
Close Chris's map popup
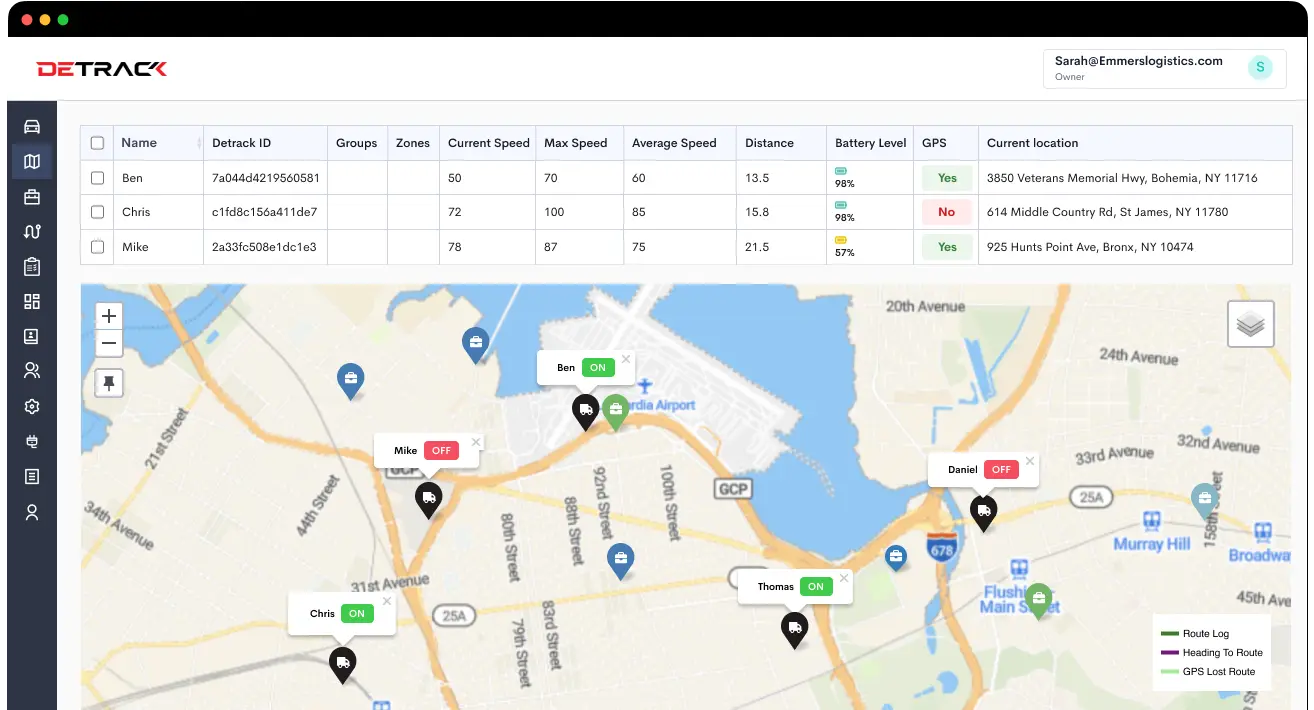tap(387, 602)
